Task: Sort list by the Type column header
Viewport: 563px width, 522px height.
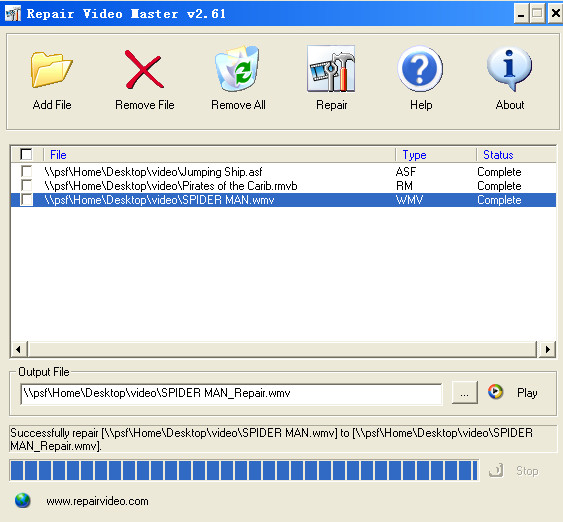Action: [x=414, y=155]
